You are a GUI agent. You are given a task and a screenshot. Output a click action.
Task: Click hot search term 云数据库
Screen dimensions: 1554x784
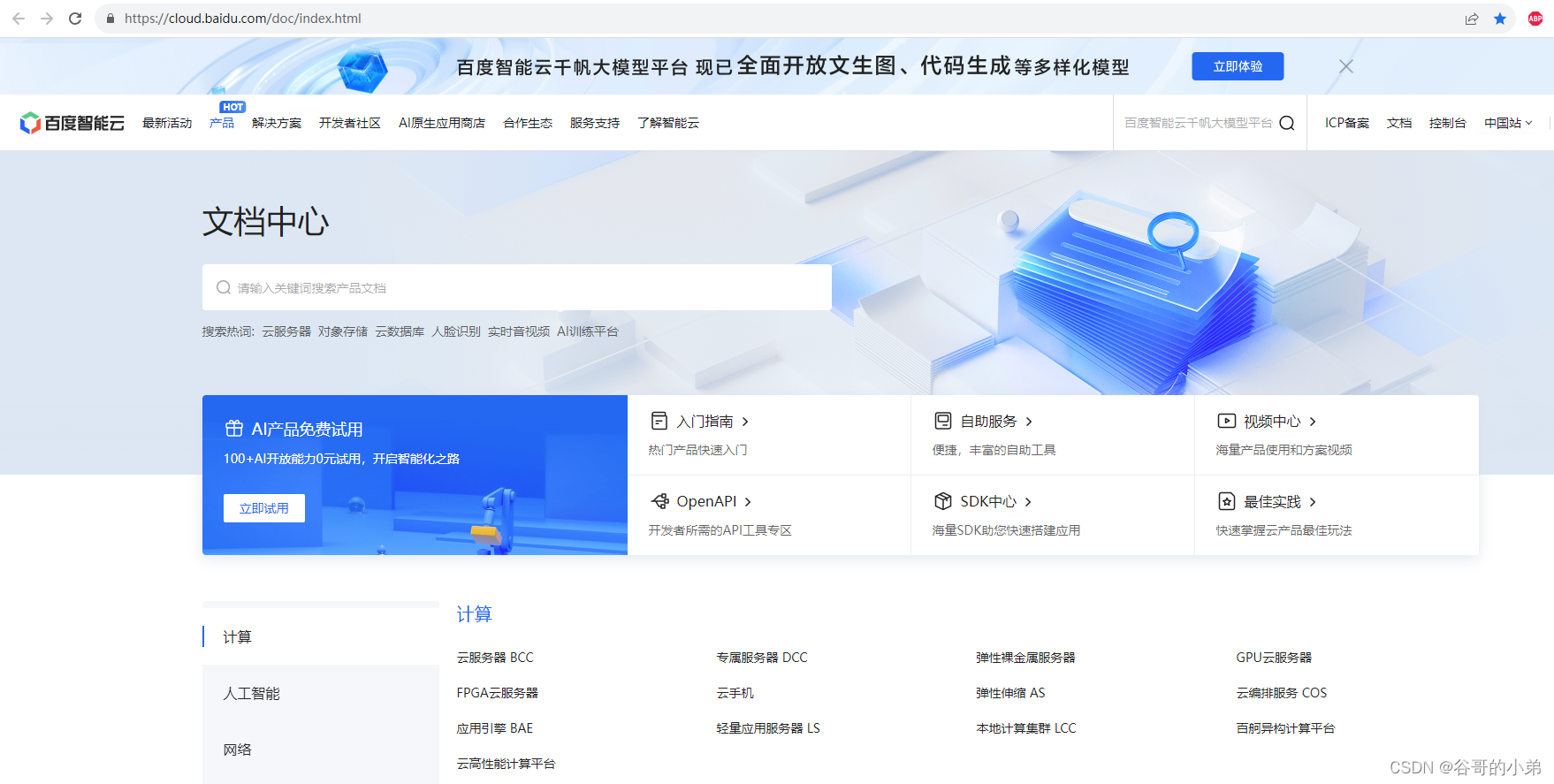point(400,331)
